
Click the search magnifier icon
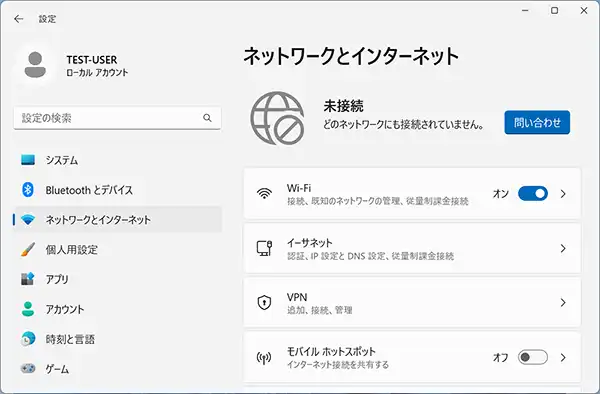pos(207,118)
